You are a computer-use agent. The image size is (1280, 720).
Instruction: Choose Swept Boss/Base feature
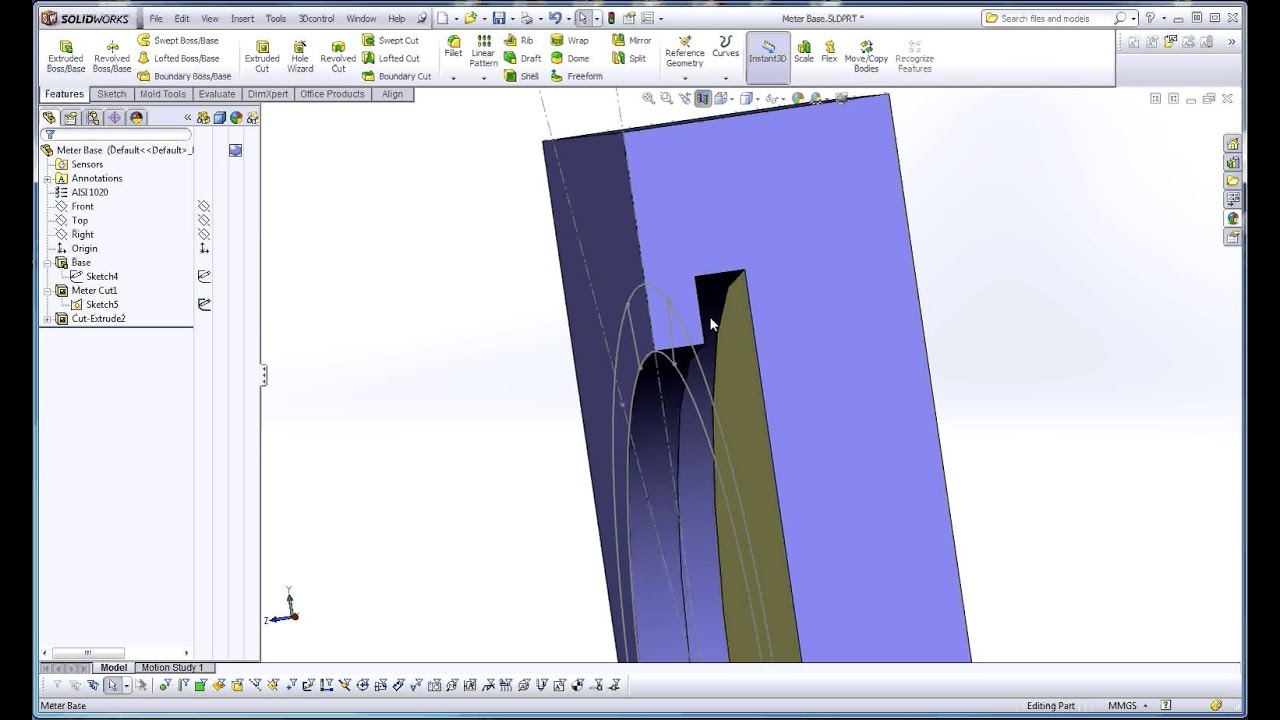tap(178, 40)
